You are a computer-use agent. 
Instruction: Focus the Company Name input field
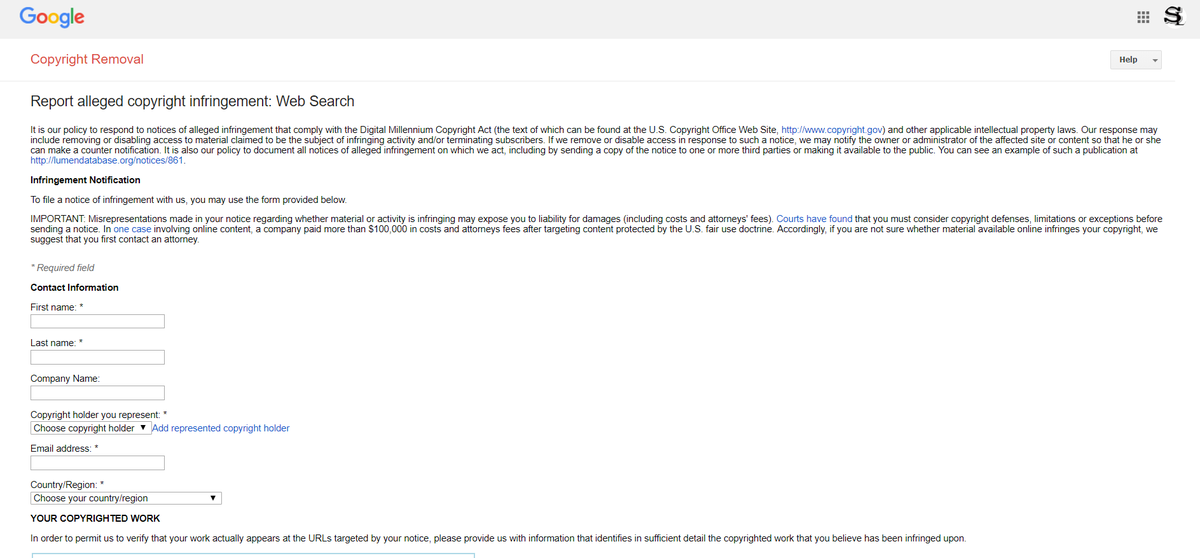coord(98,393)
